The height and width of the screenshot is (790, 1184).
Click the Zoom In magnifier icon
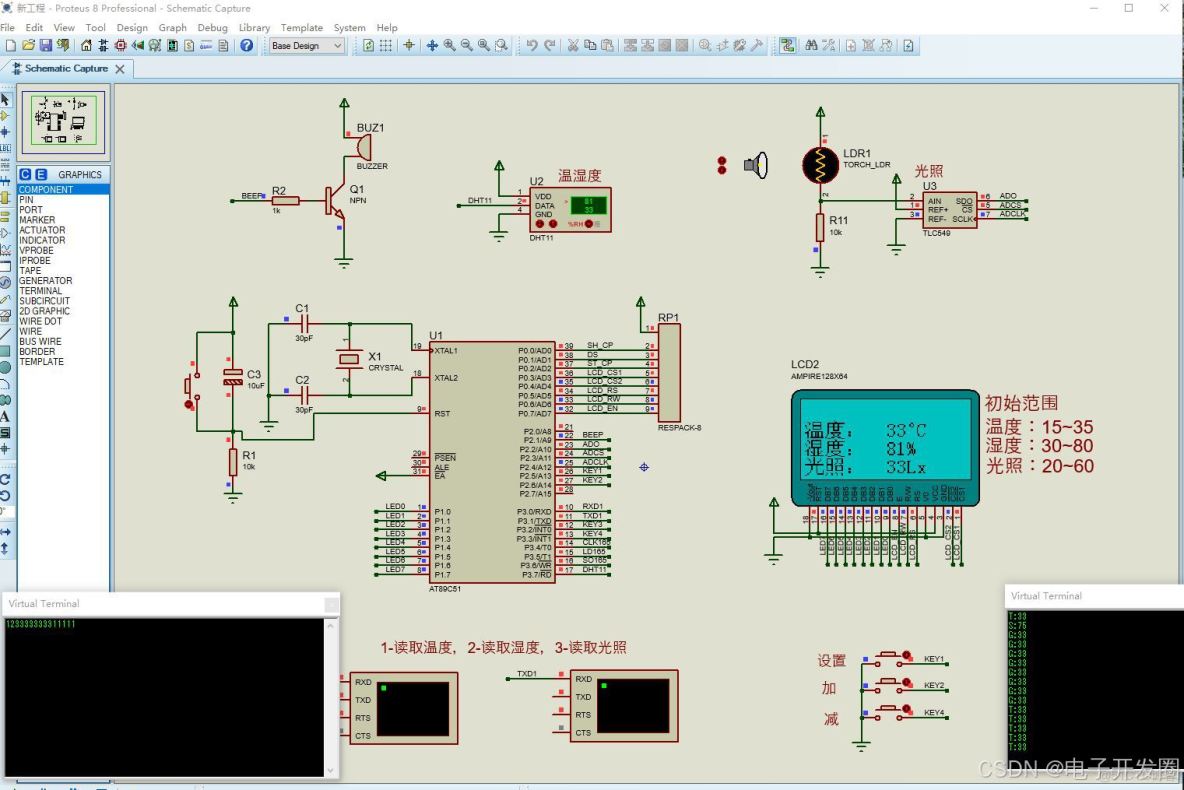(450, 46)
